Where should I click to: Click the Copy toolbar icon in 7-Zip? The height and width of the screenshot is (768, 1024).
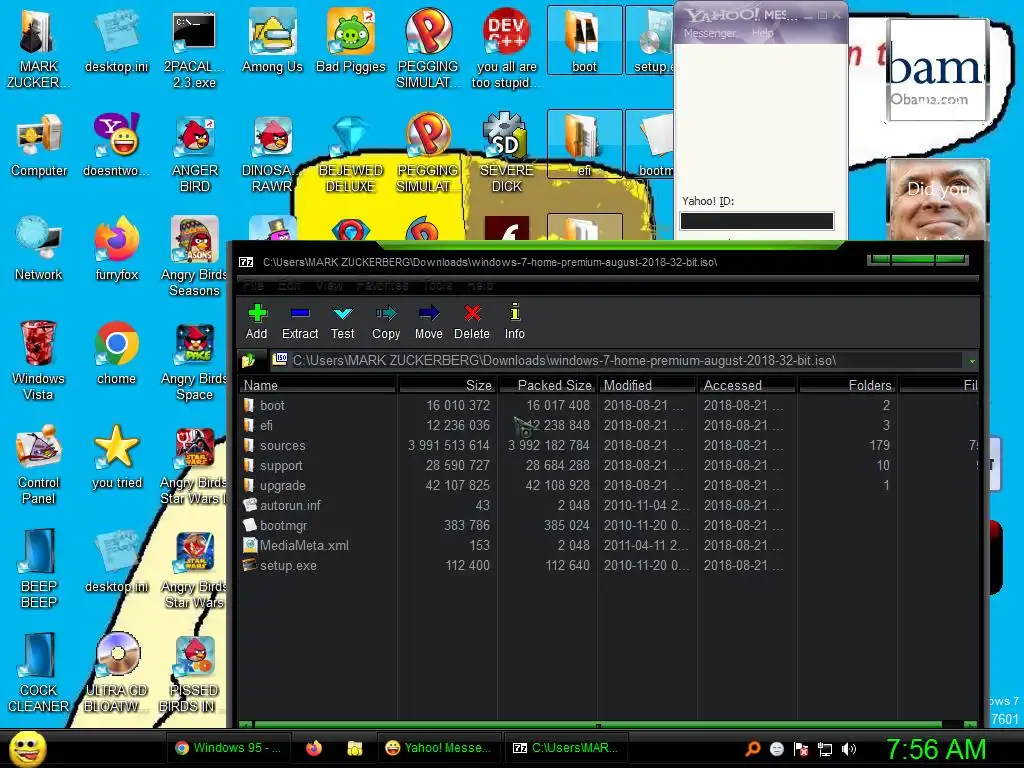click(x=386, y=313)
